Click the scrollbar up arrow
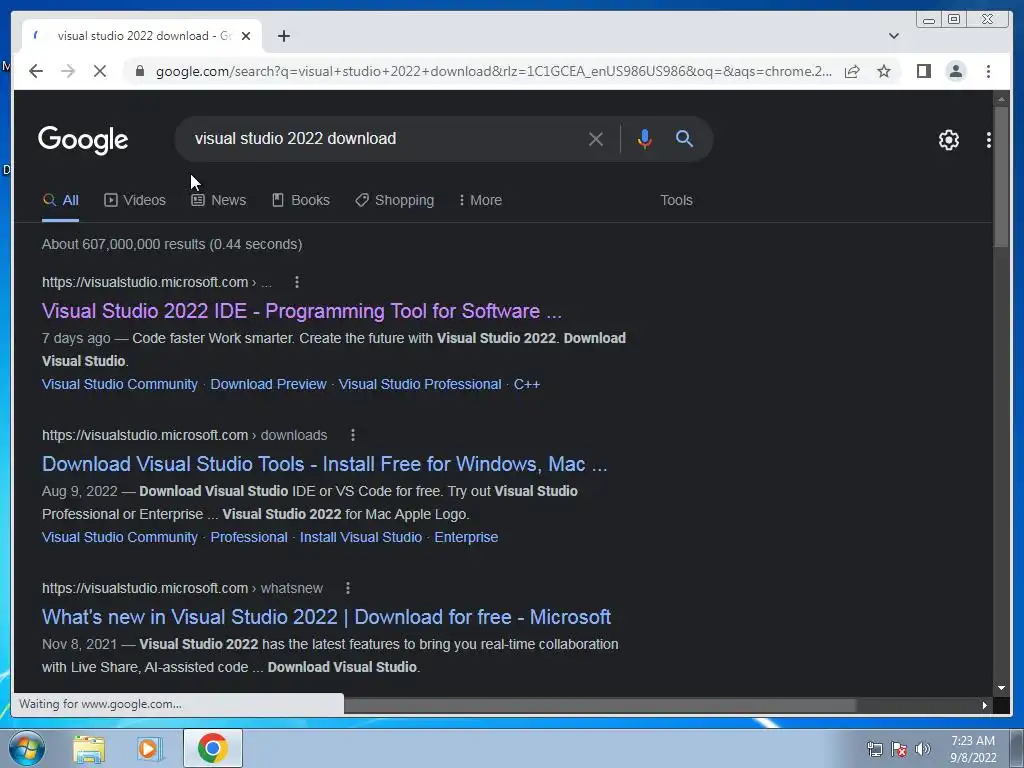1024x768 pixels. point(1001,99)
